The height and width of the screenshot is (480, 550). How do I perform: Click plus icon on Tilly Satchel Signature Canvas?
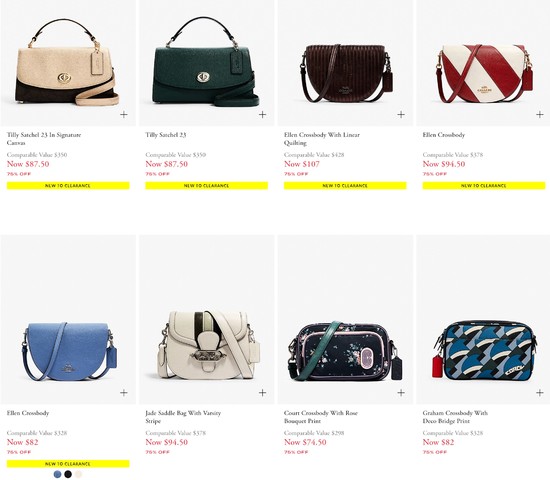tap(124, 114)
